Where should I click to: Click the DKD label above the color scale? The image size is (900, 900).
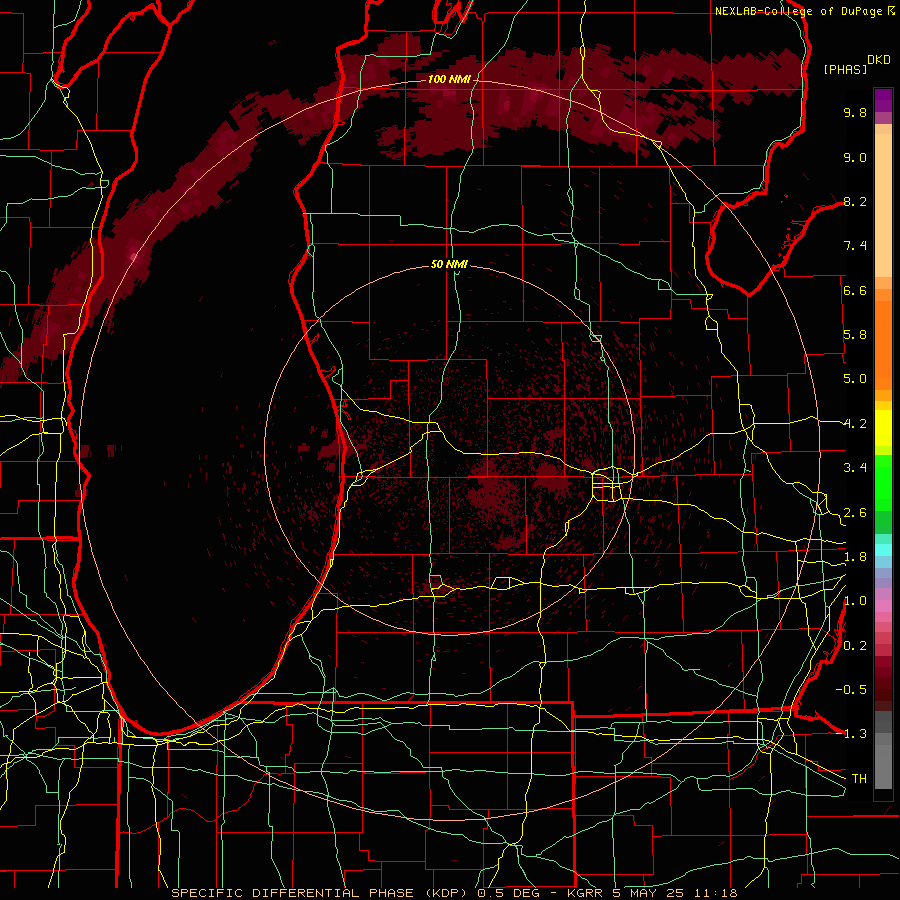(879, 60)
